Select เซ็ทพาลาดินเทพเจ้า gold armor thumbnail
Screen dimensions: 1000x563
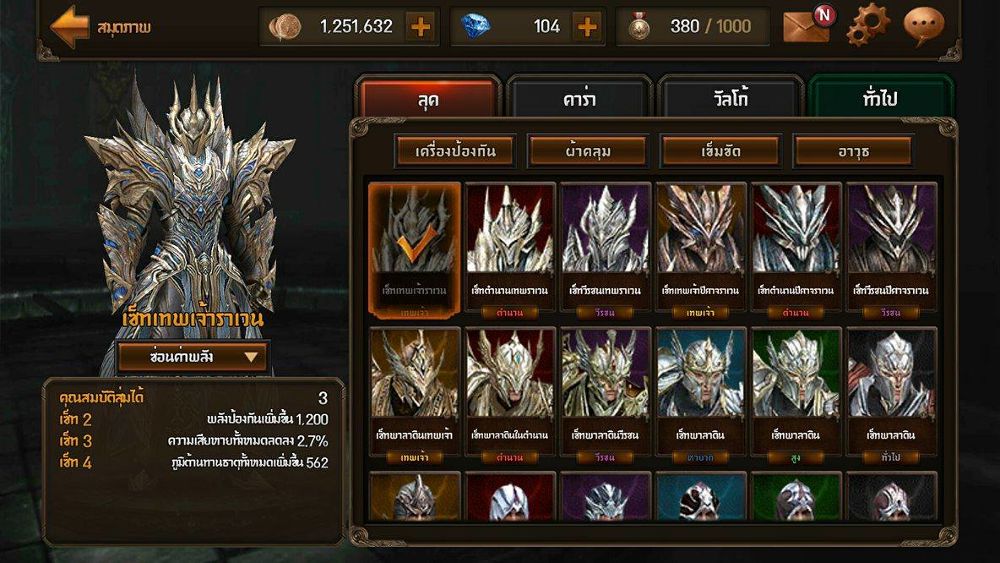pos(414,395)
